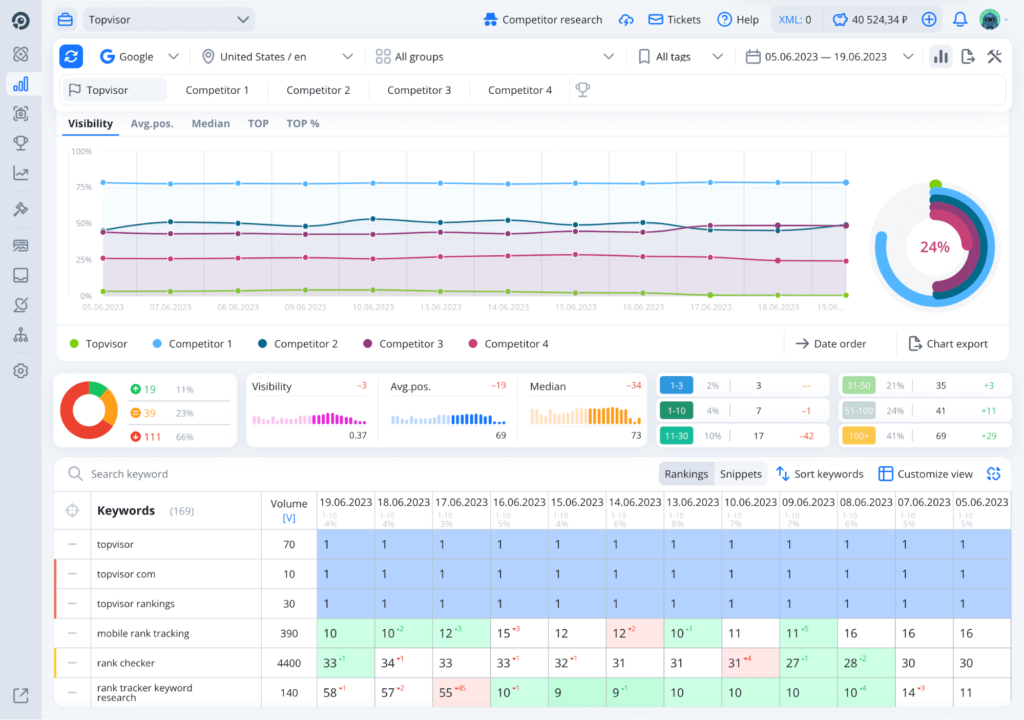Open the date range 05.06.2023 — 19.06.2023 dropdown

click(x=829, y=56)
